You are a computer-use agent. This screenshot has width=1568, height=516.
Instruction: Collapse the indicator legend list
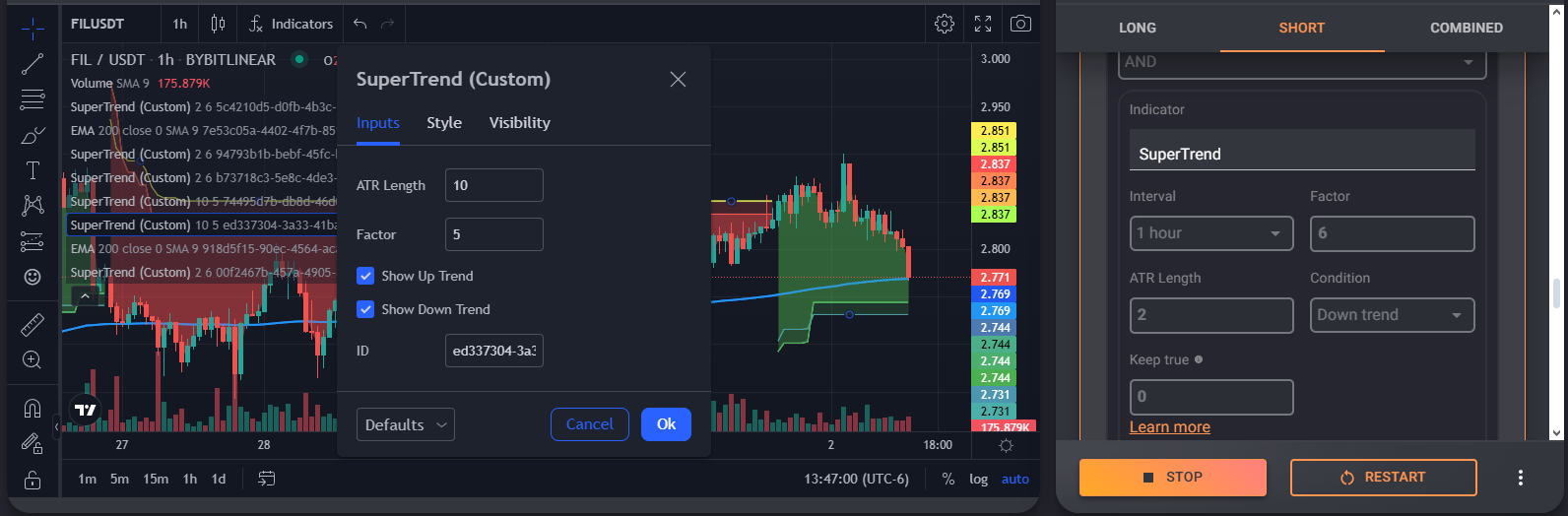coord(85,295)
